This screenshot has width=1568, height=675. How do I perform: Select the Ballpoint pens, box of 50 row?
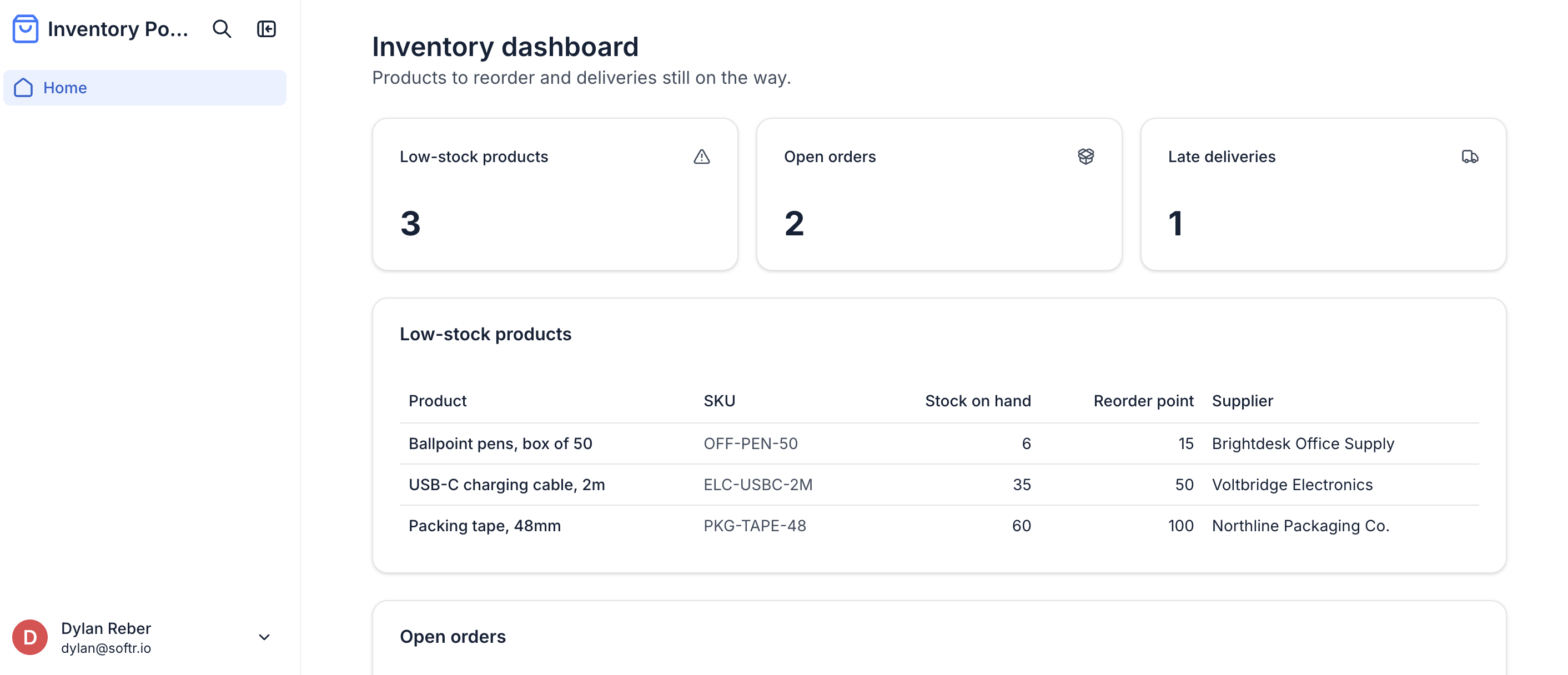[x=939, y=444]
